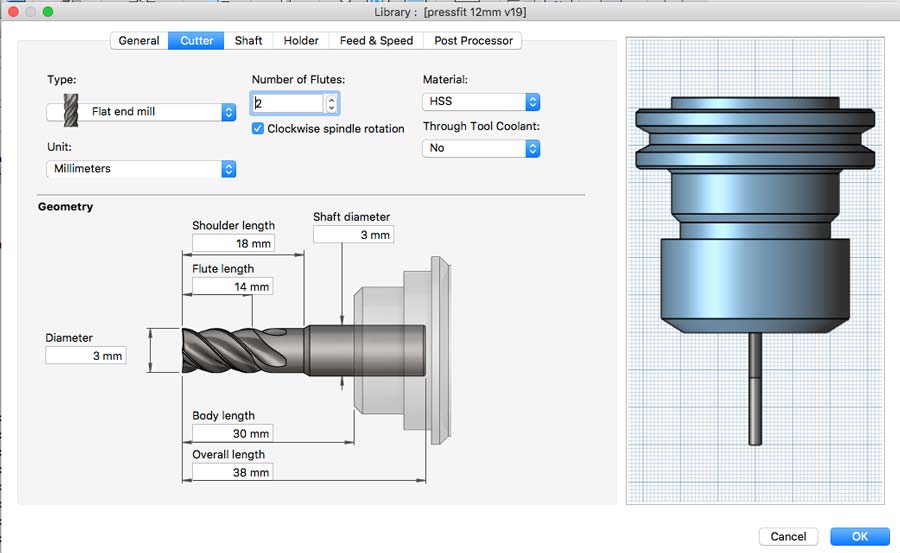
Task: Click the Shaft diameter field
Action: pos(353,234)
